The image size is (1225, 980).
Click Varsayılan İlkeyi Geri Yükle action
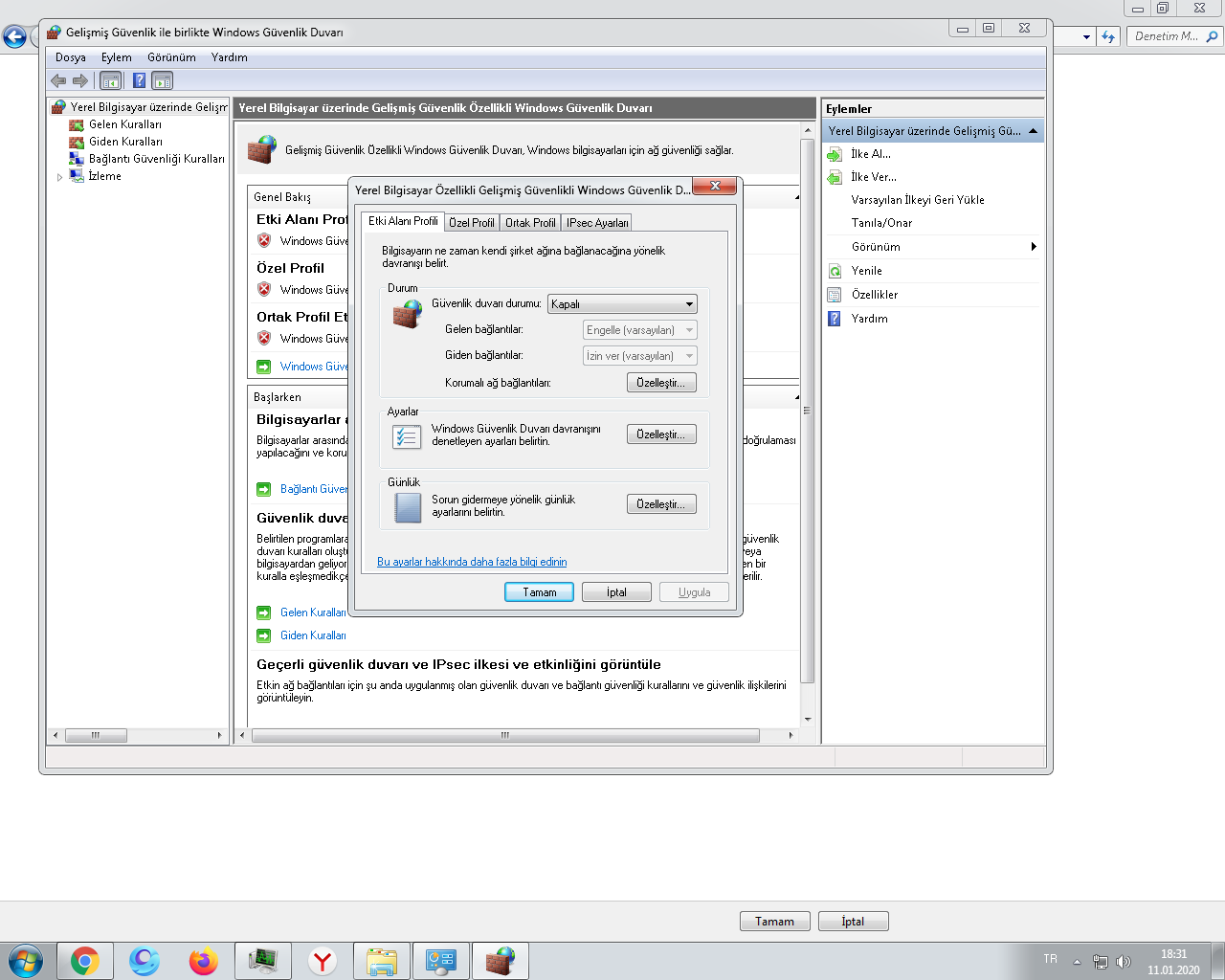[918, 200]
